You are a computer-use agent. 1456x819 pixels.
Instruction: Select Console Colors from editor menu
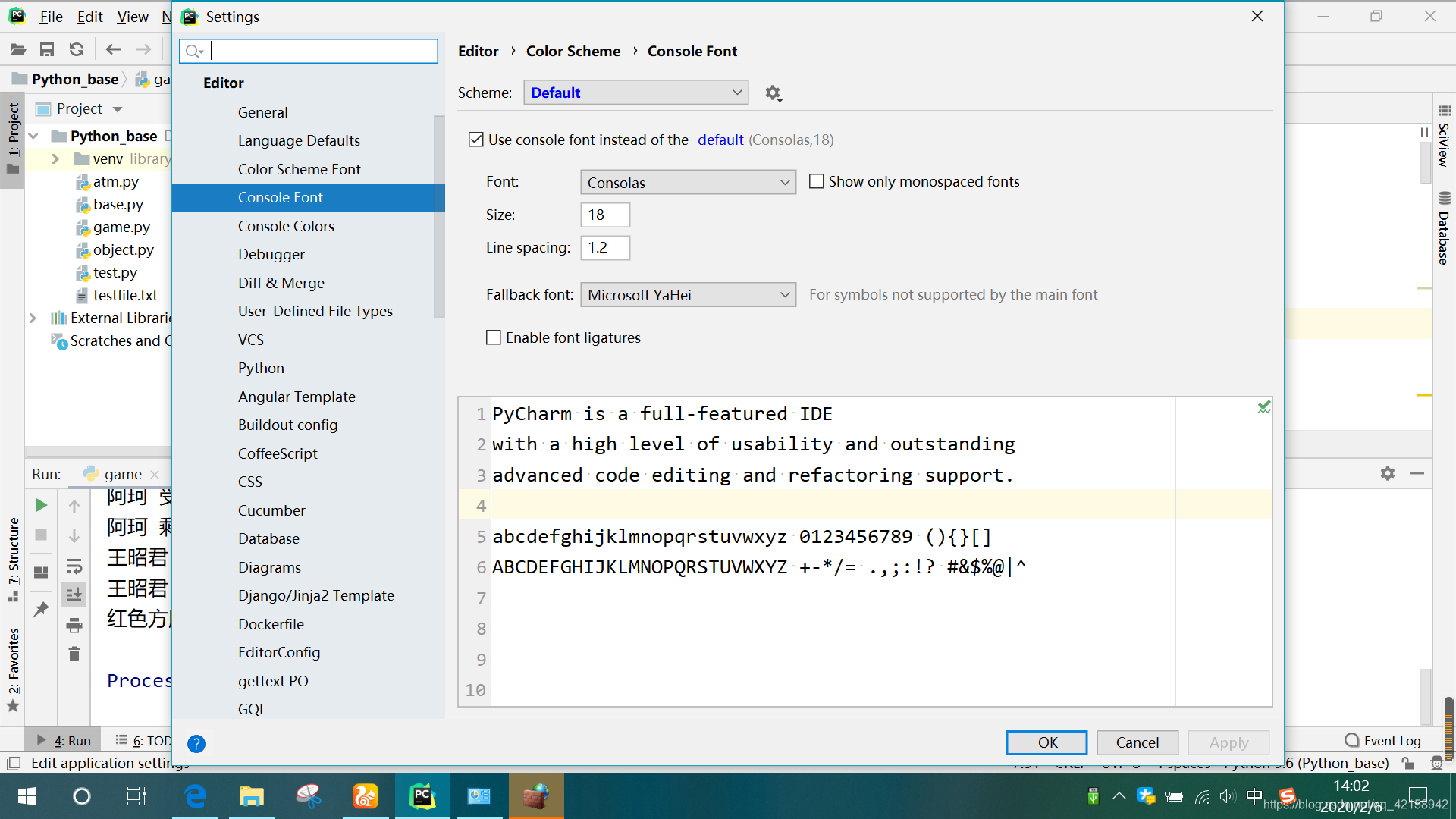point(286,225)
